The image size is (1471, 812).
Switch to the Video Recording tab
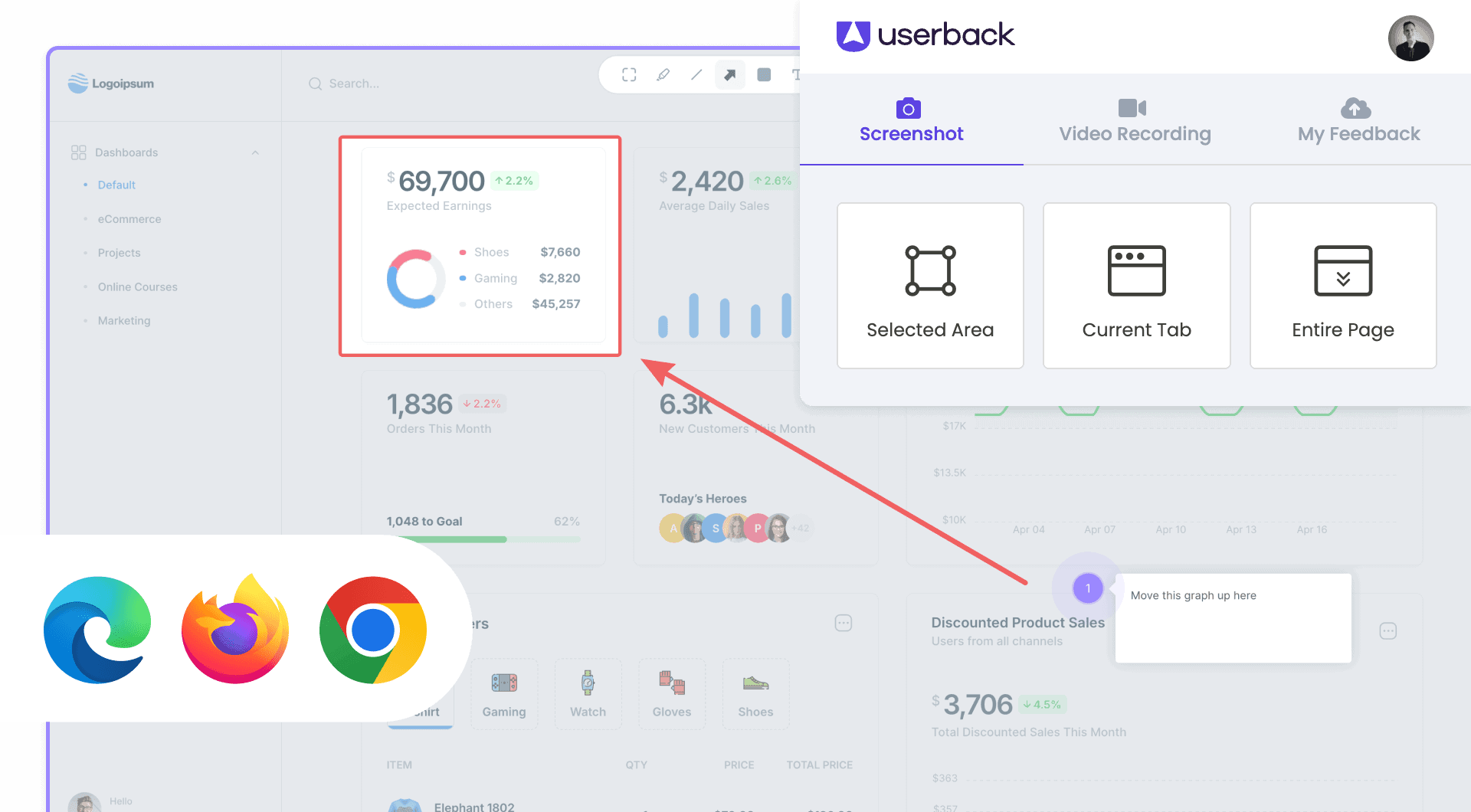[1135, 120]
